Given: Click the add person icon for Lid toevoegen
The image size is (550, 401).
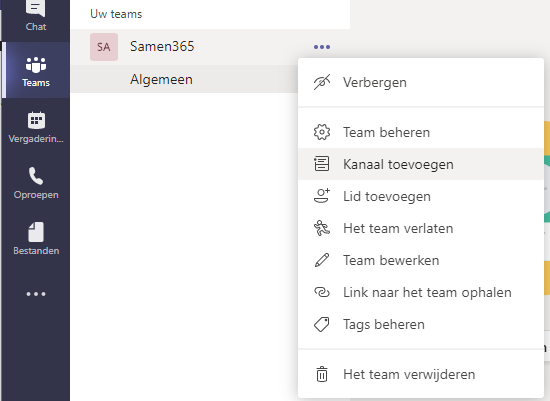Looking at the screenshot, I should 322,196.
